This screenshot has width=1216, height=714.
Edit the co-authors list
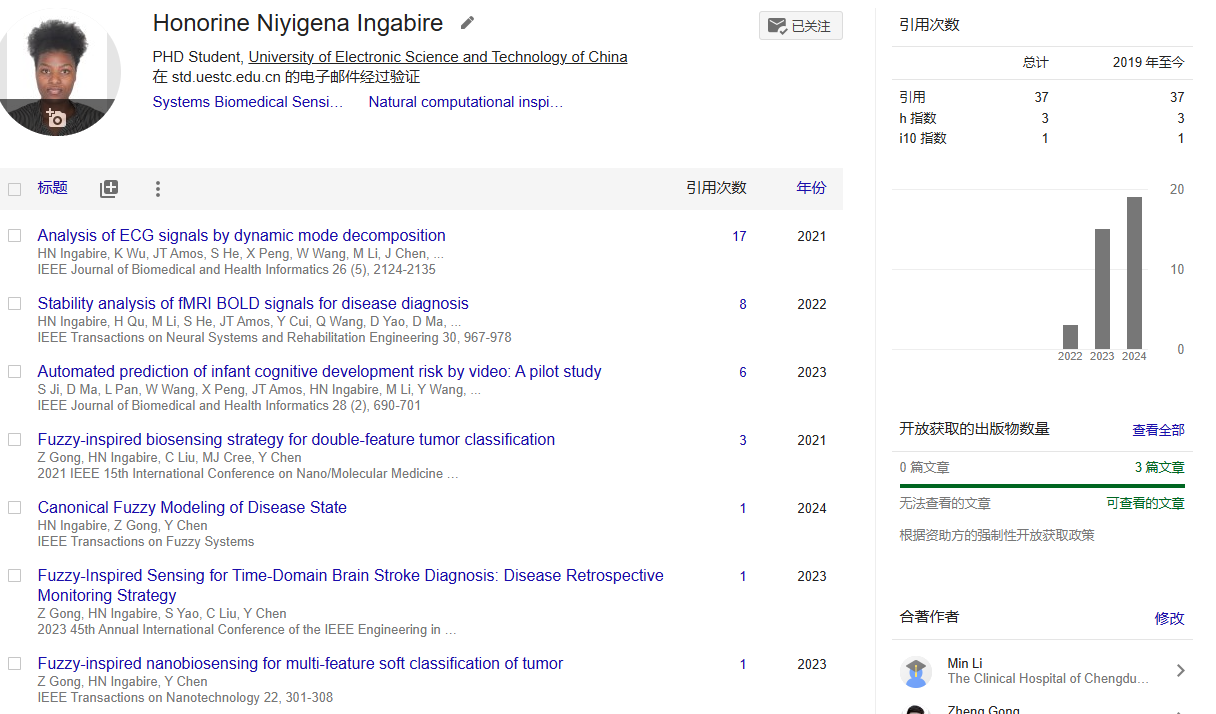(1169, 618)
